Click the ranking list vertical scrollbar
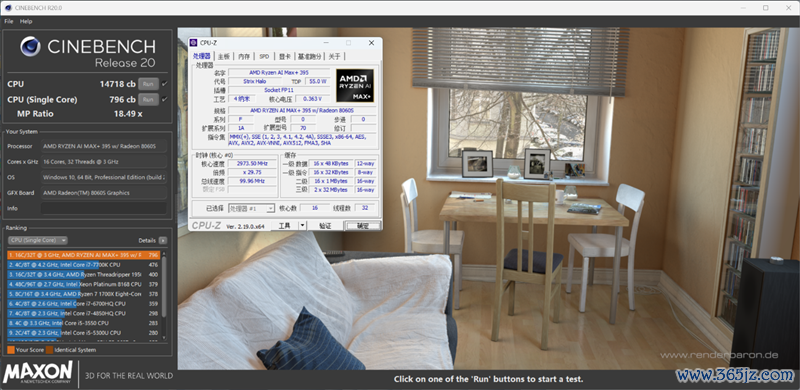Screen dimensions: 800x390 164,286
